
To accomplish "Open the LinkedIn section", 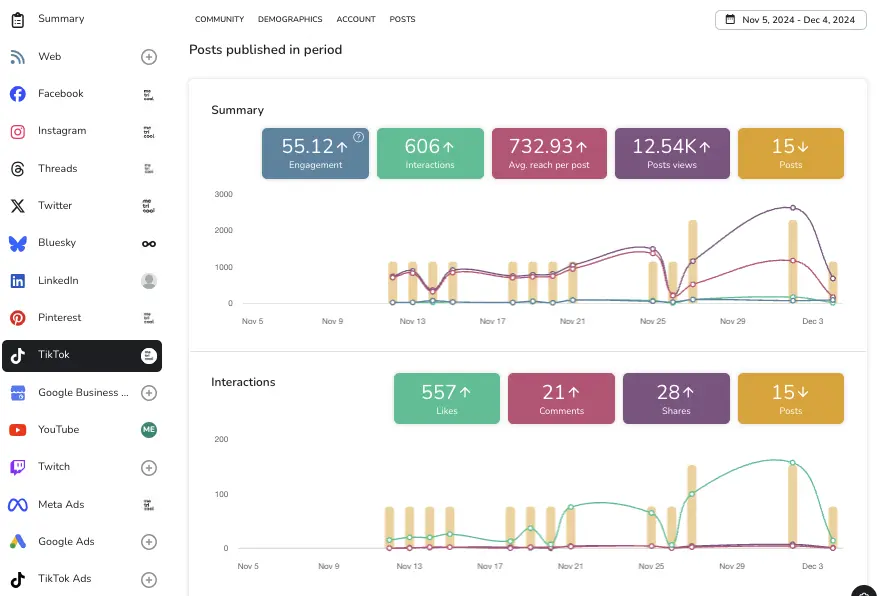I will coord(82,281).
